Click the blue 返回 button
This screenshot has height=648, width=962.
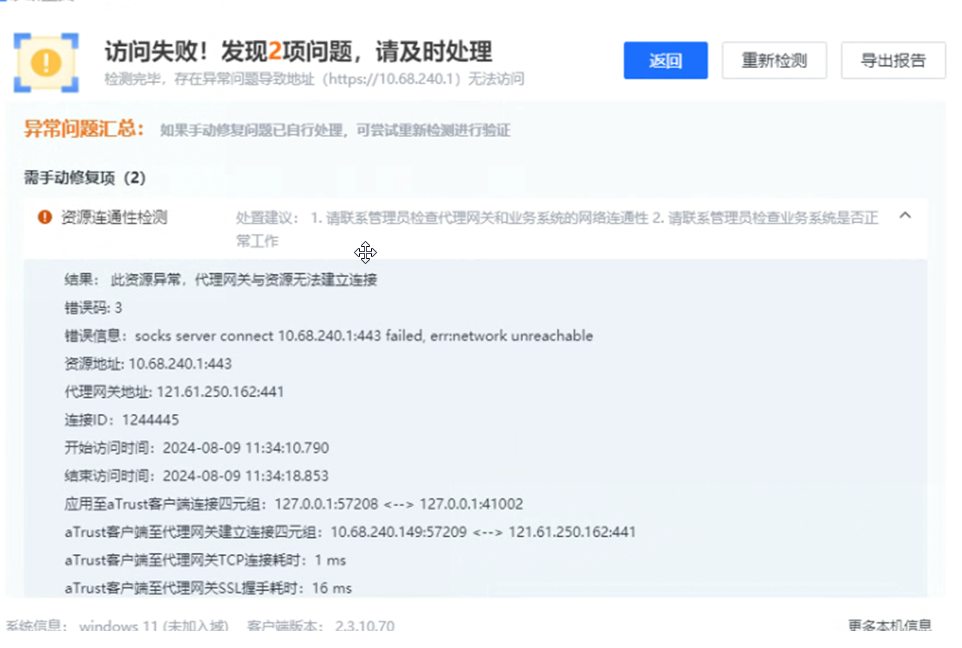click(x=665, y=60)
